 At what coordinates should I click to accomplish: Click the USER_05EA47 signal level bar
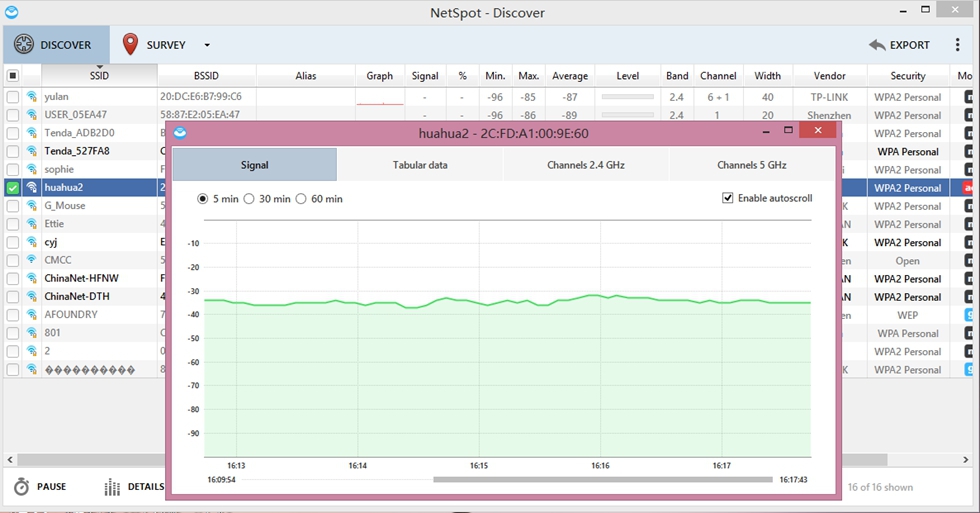point(628,115)
